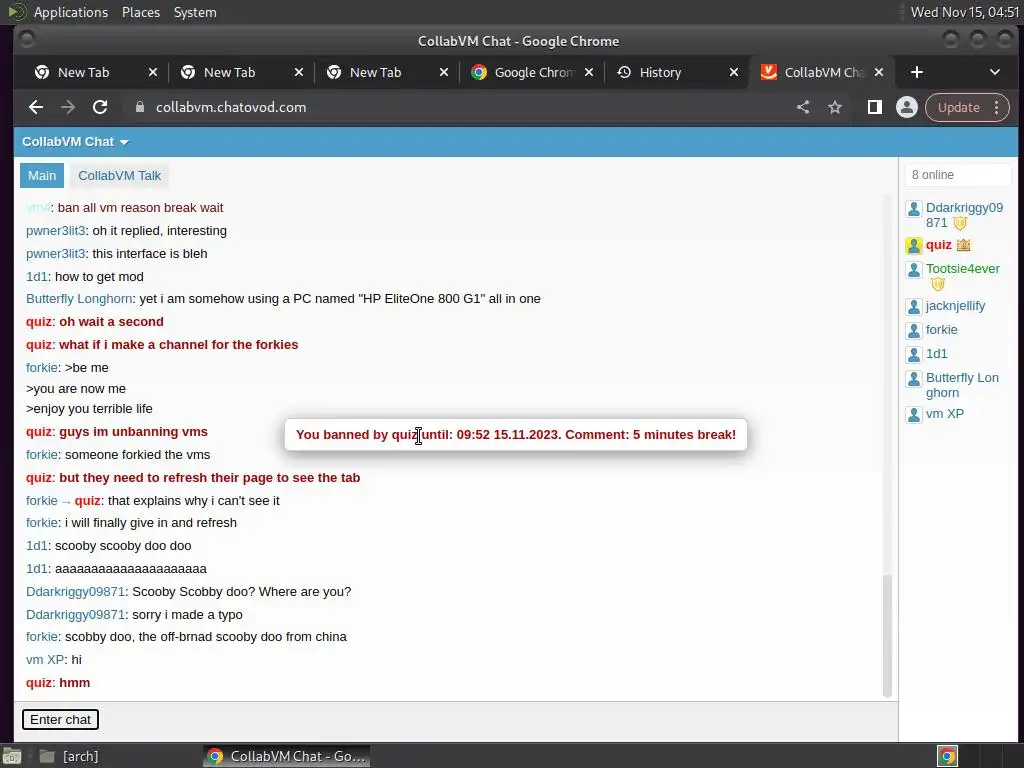
Task: Open Tootsie4ever's name in the user list
Action: click(x=963, y=268)
